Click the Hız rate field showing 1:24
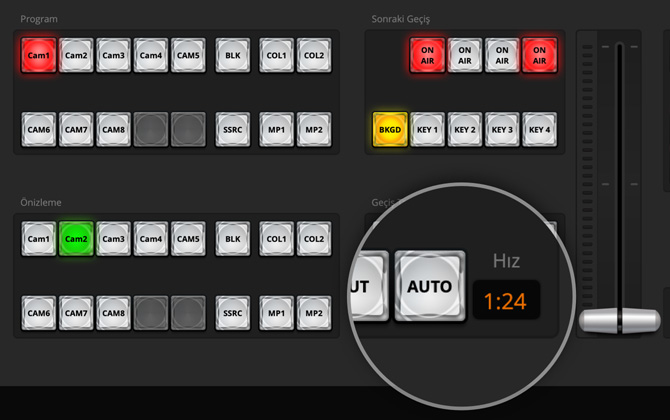 505,300
